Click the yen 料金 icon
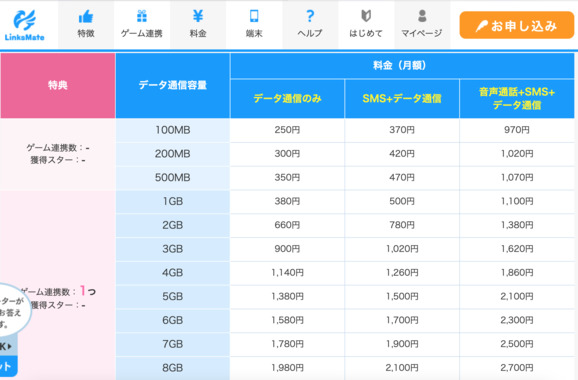The width and height of the screenshot is (578, 380). [198, 16]
